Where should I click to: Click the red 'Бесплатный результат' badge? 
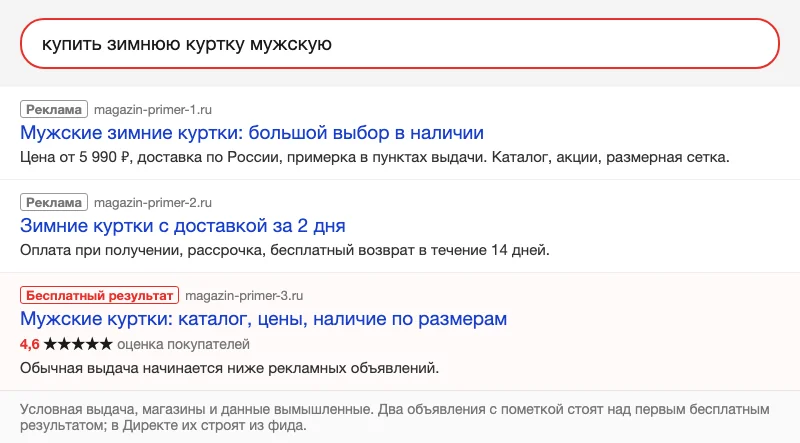point(99,295)
